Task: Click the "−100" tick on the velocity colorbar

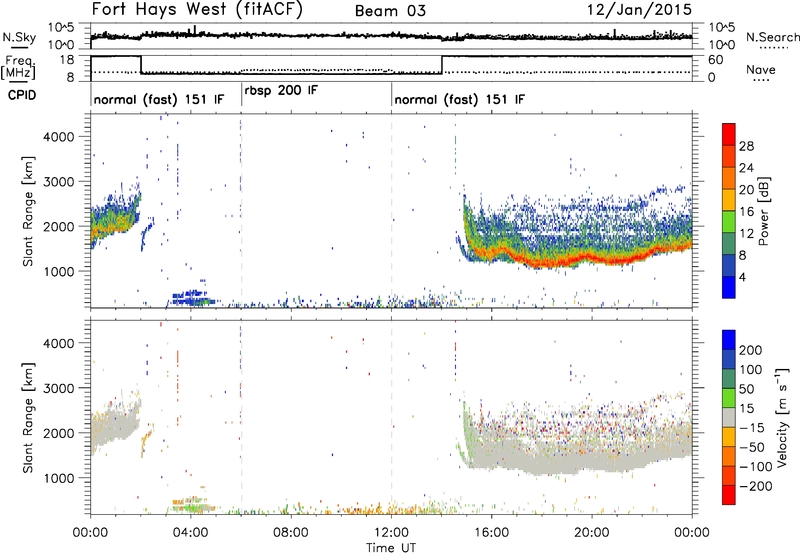Action: tap(756, 467)
